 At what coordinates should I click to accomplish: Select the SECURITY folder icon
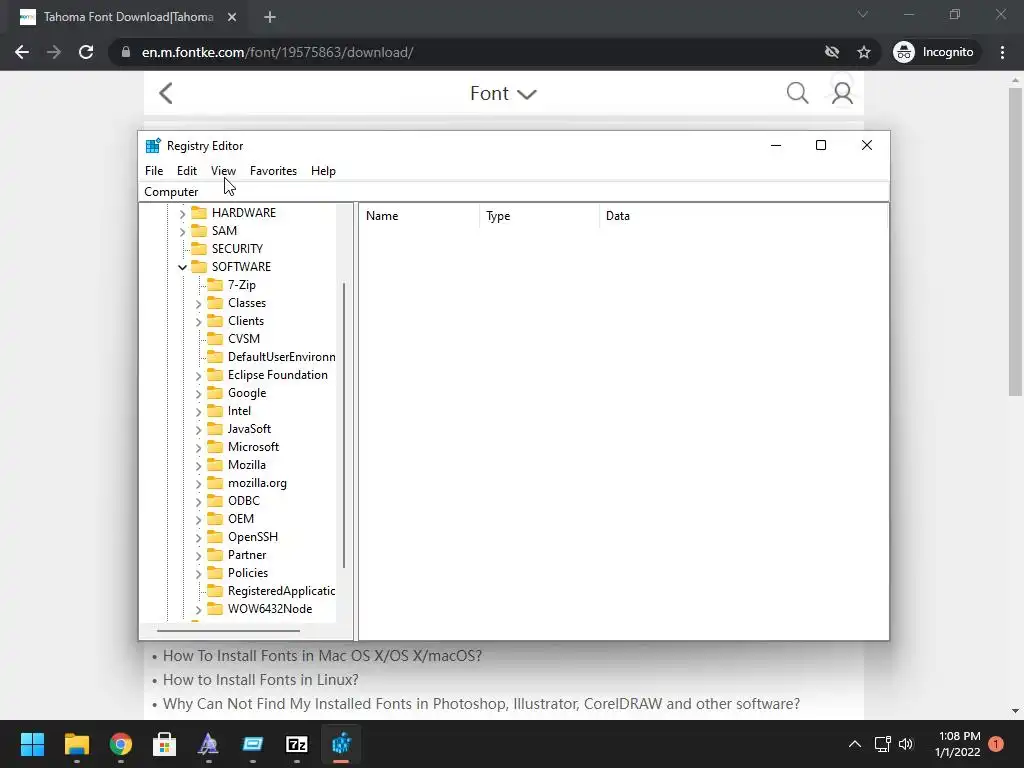coord(199,249)
